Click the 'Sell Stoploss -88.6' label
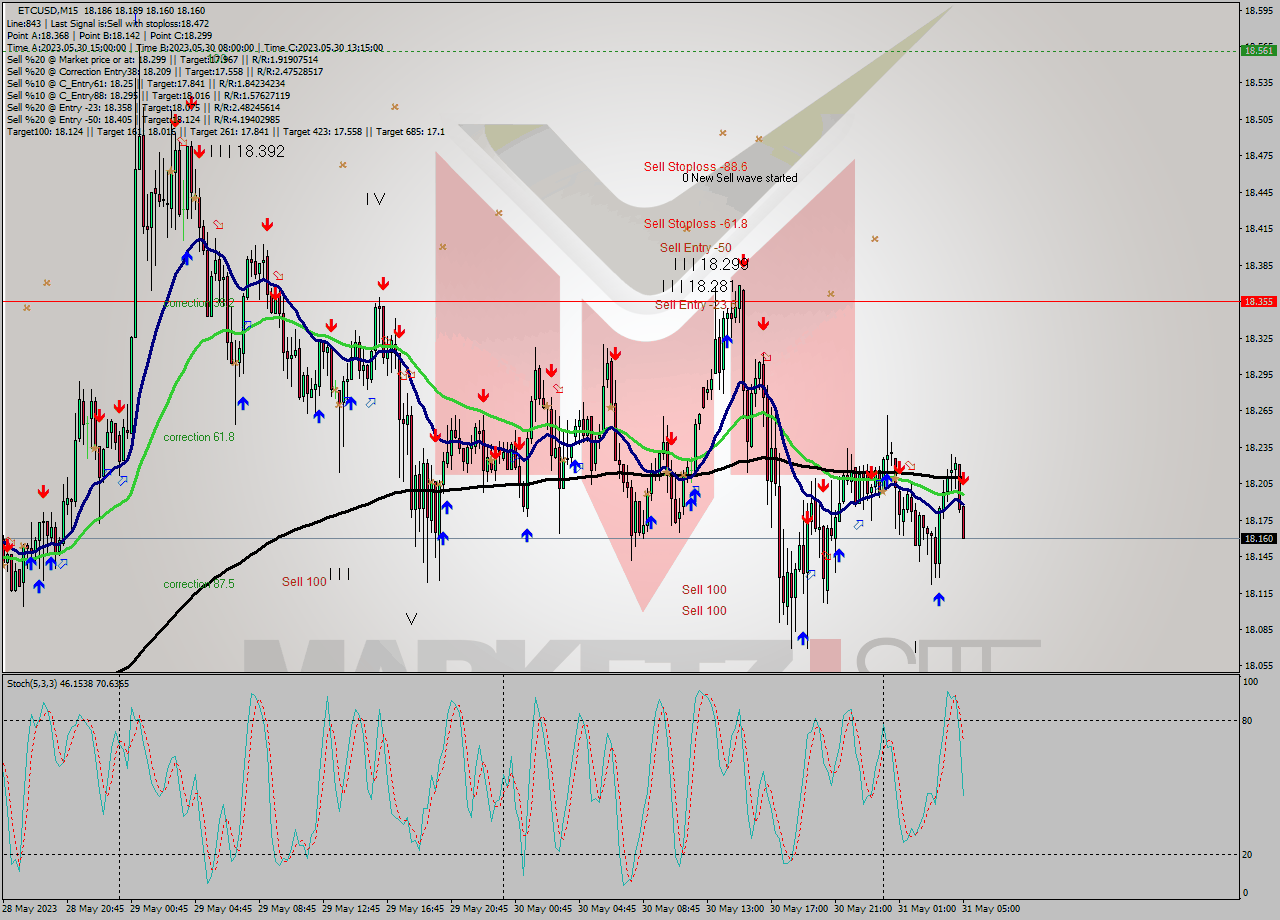The width and height of the screenshot is (1280, 920). click(x=695, y=167)
